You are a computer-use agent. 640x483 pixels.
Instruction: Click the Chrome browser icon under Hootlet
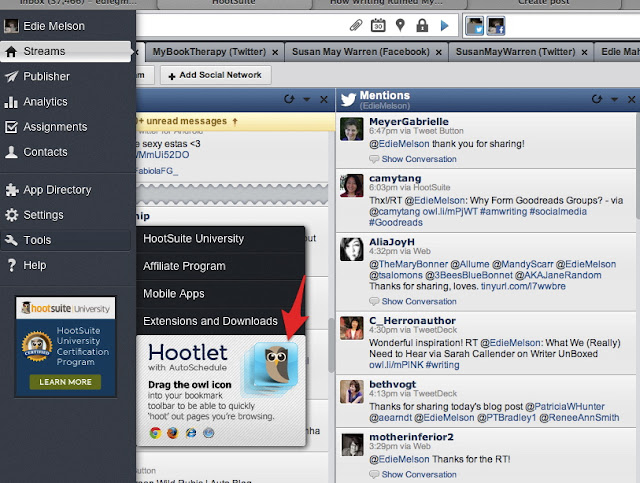coord(155,433)
